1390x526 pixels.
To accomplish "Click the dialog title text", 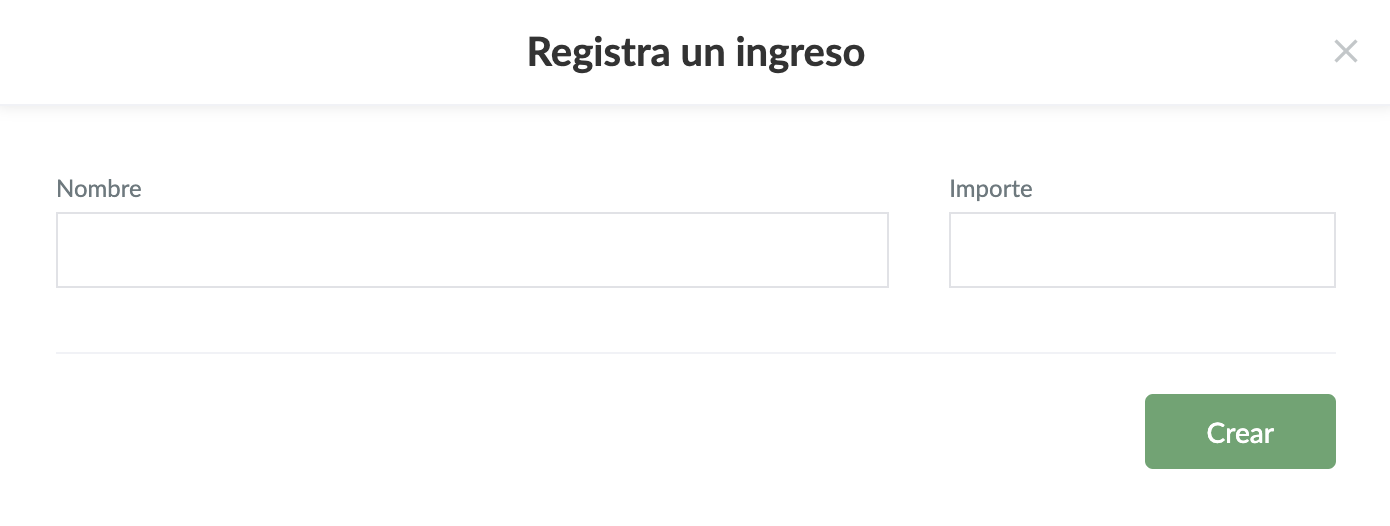I will [x=695, y=52].
